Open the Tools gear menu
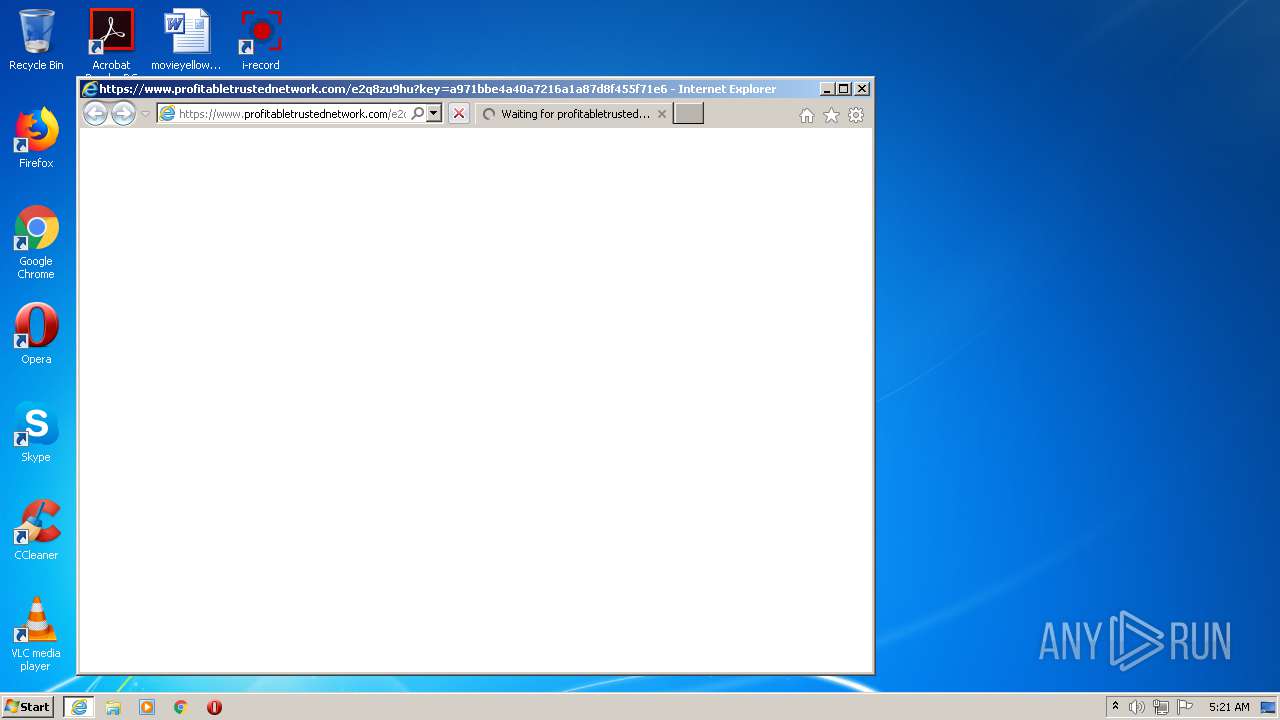 [x=856, y=115]
